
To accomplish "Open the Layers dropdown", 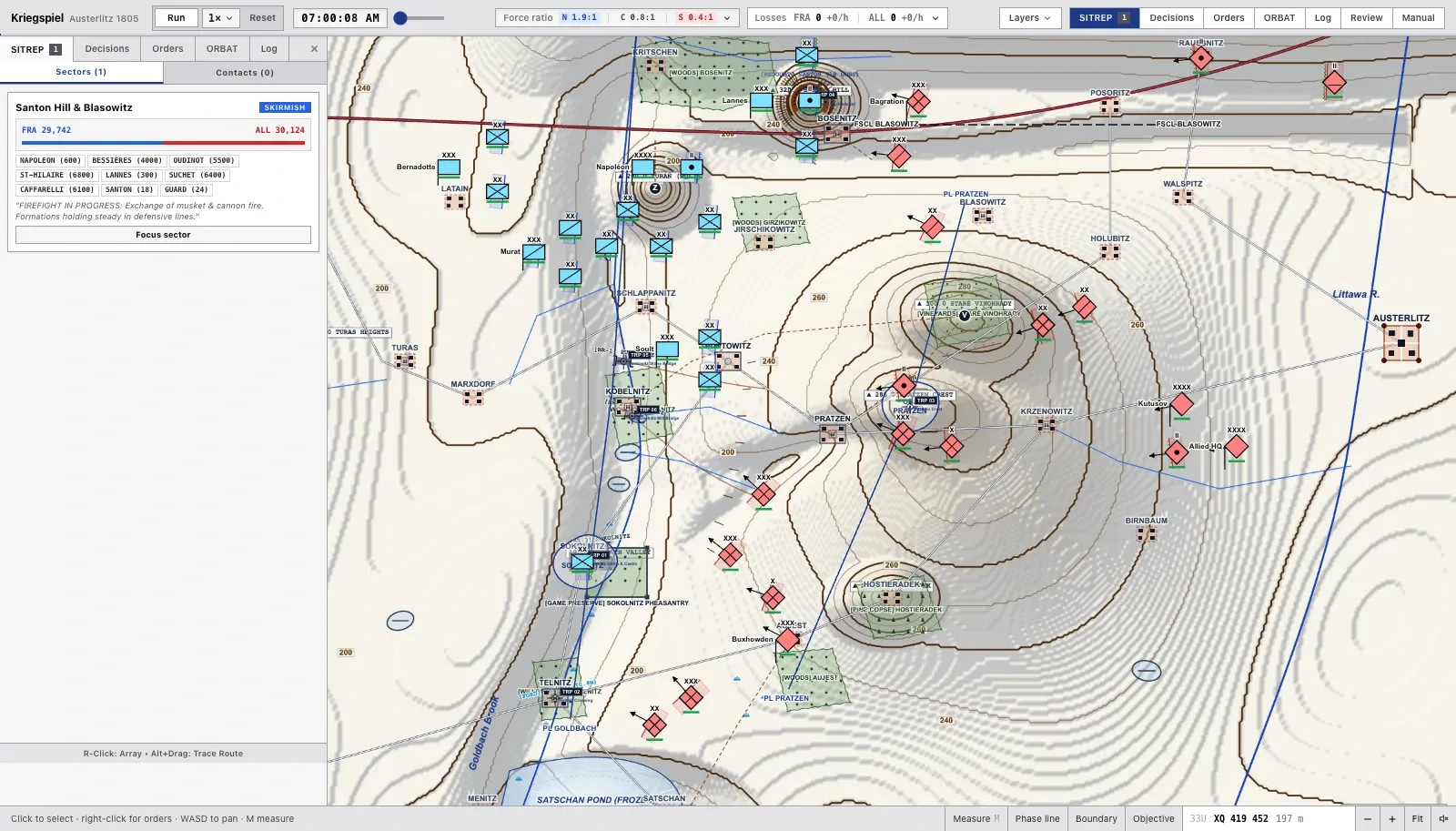I will coord(1030,18).
